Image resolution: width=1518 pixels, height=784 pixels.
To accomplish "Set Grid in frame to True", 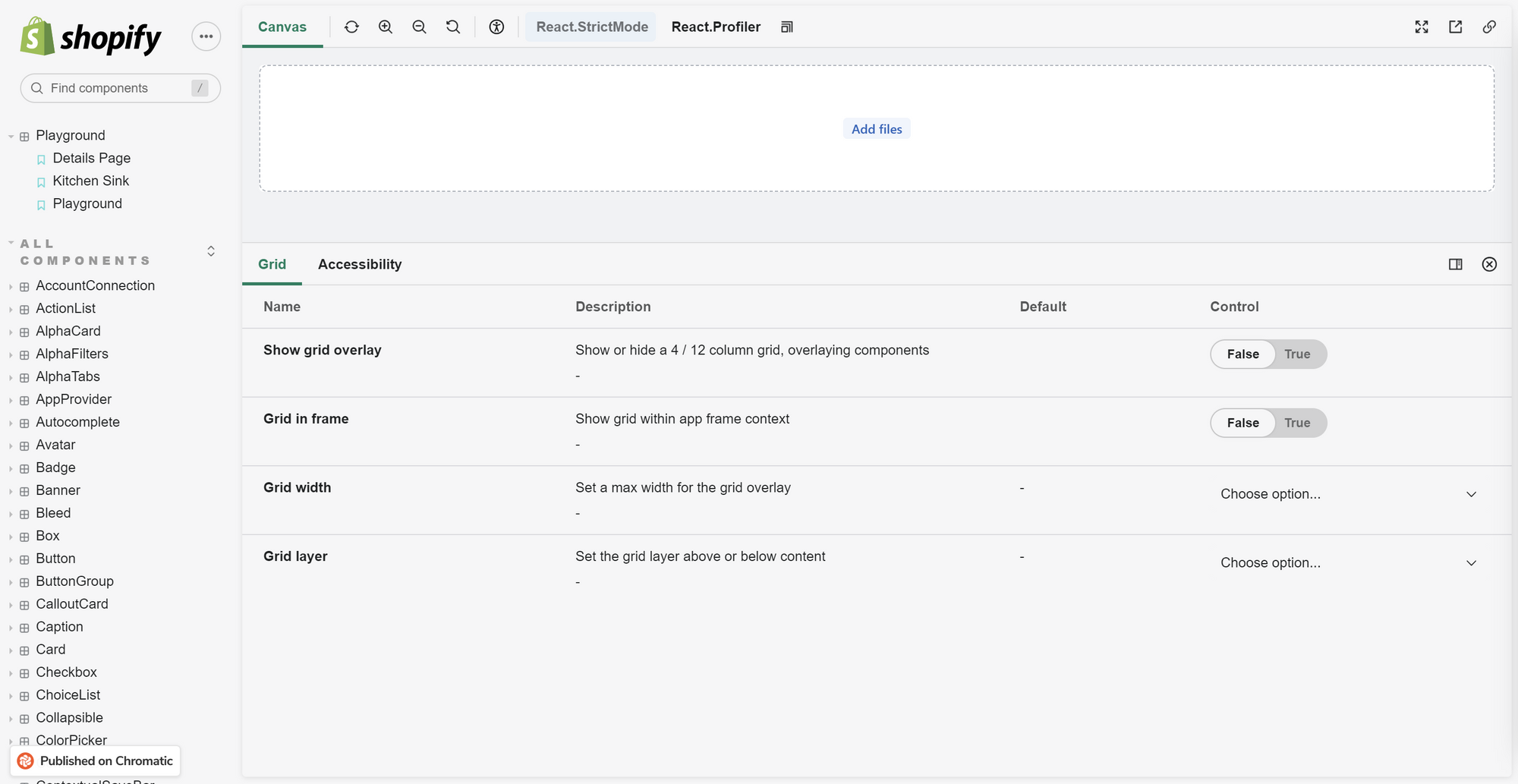I will (1298, 423).
